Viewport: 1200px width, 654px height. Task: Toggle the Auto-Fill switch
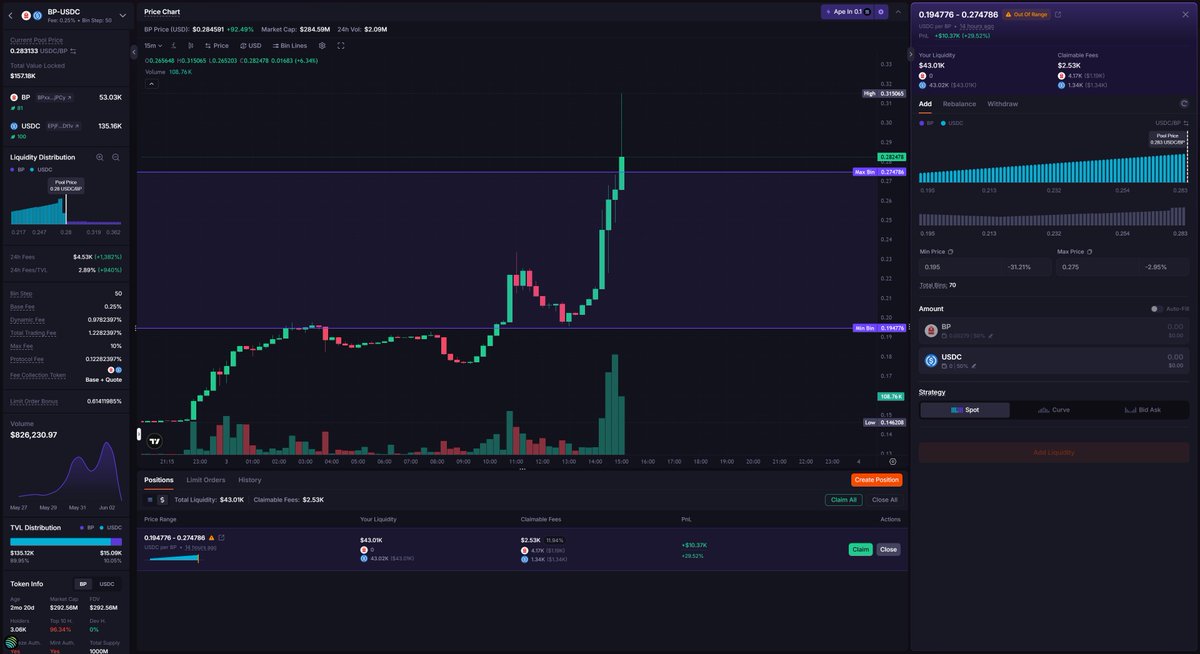click(x=1156, y=309)
